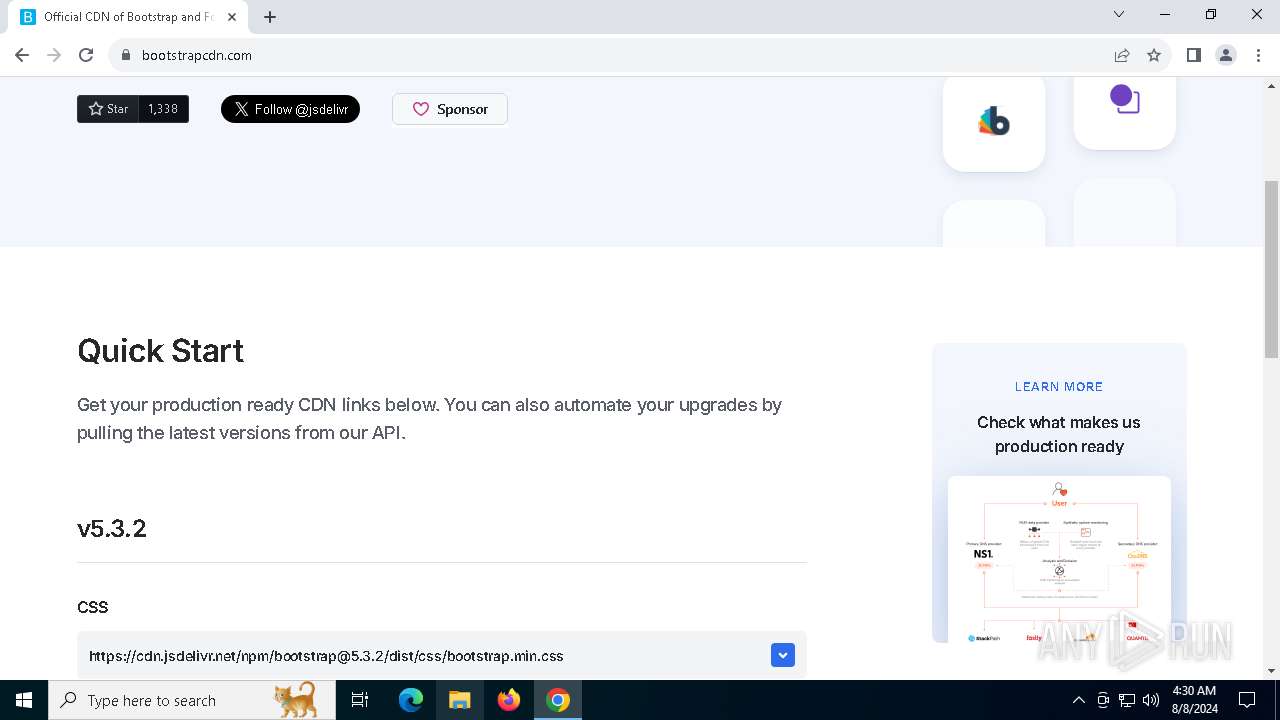Click the v5.3.2 heading
1280x720 pixels.
(112, 528)
